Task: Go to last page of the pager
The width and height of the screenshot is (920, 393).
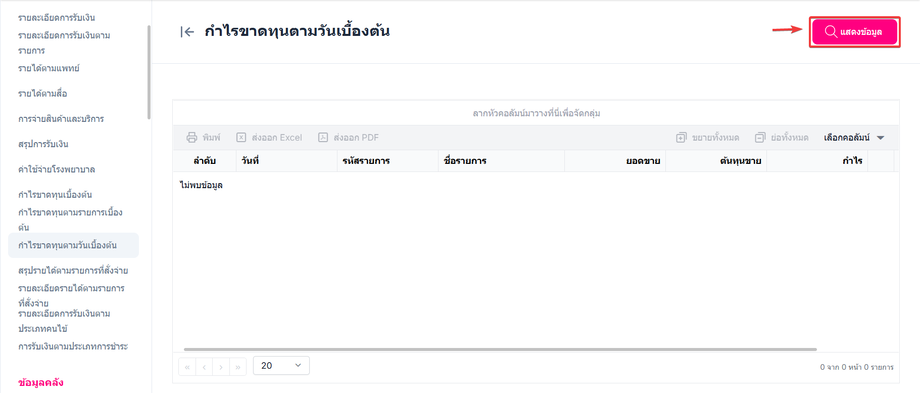Action: (x=238, y=367)
